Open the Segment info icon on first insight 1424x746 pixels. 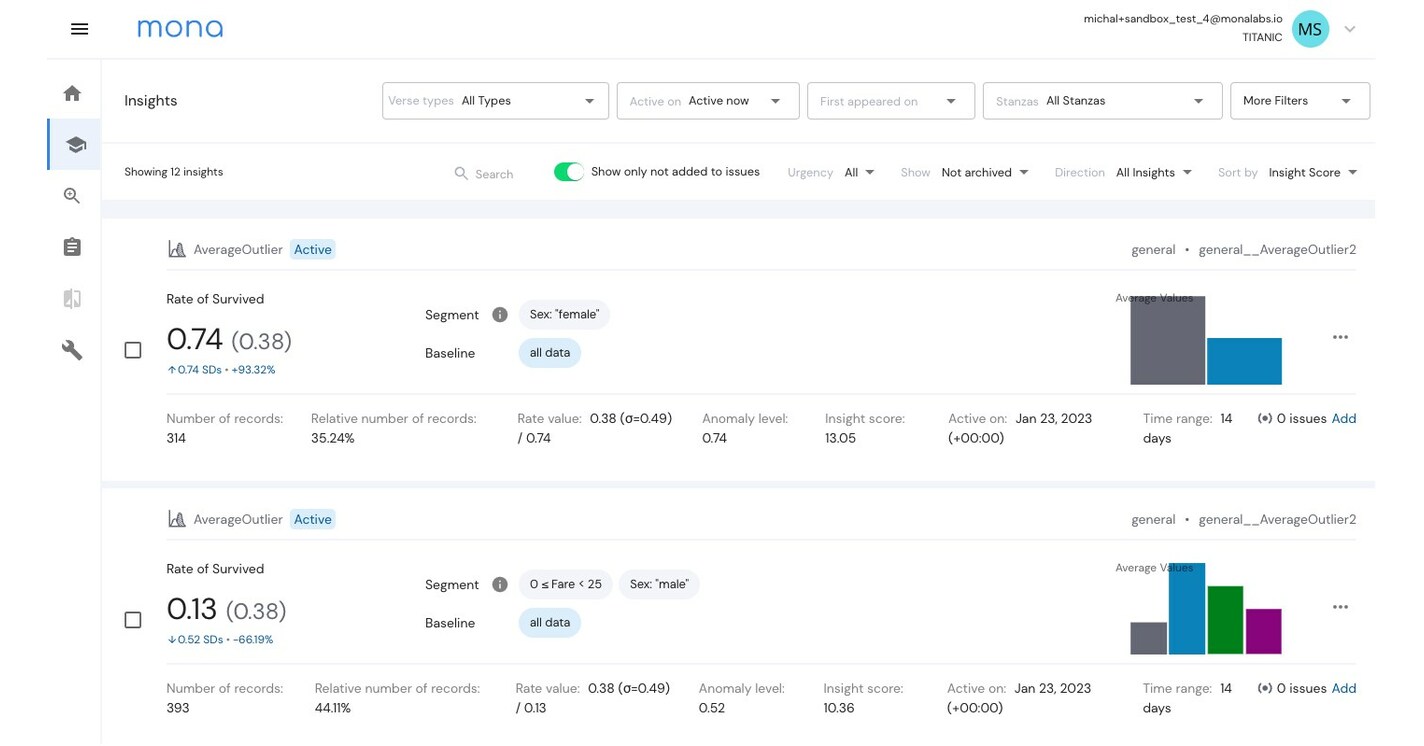(499, 314)
